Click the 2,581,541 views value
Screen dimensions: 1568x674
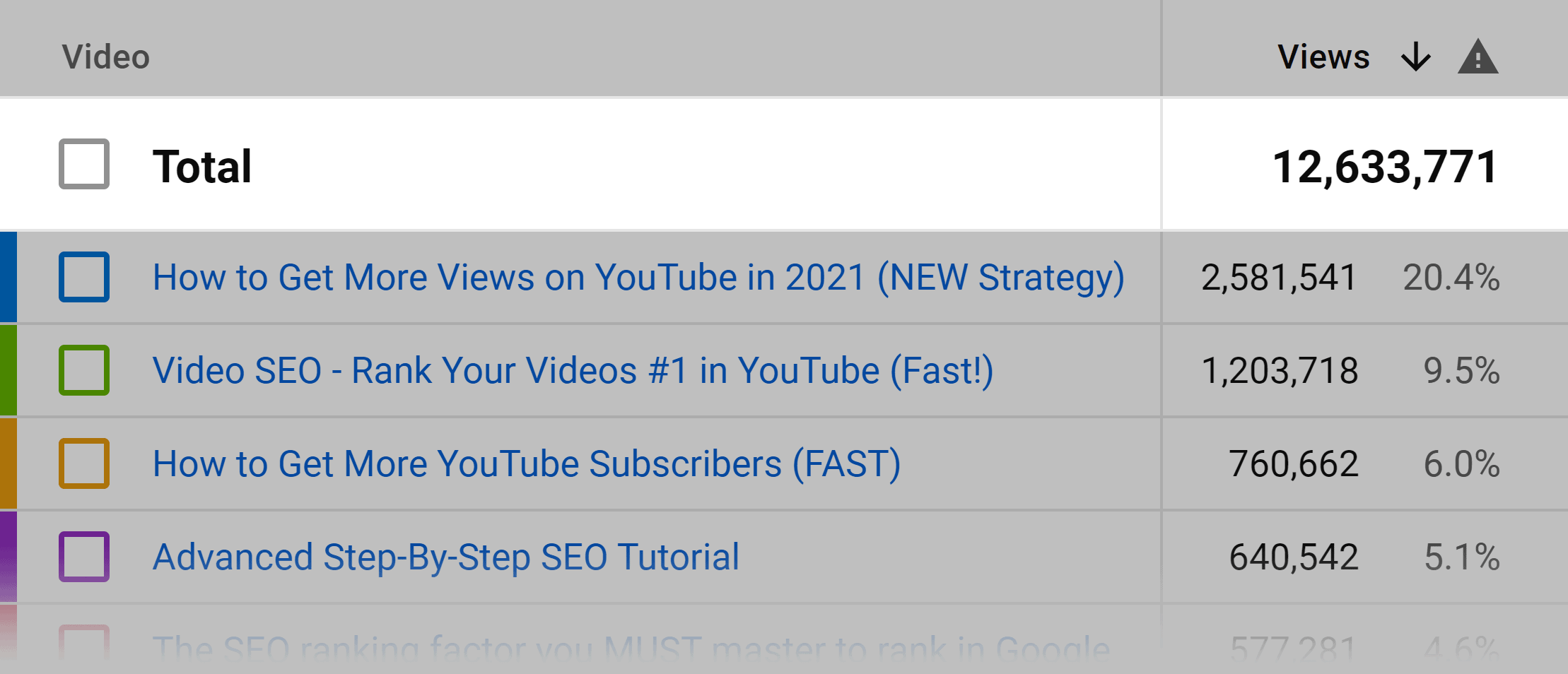pyautogui.click(x=1279, y=278)
